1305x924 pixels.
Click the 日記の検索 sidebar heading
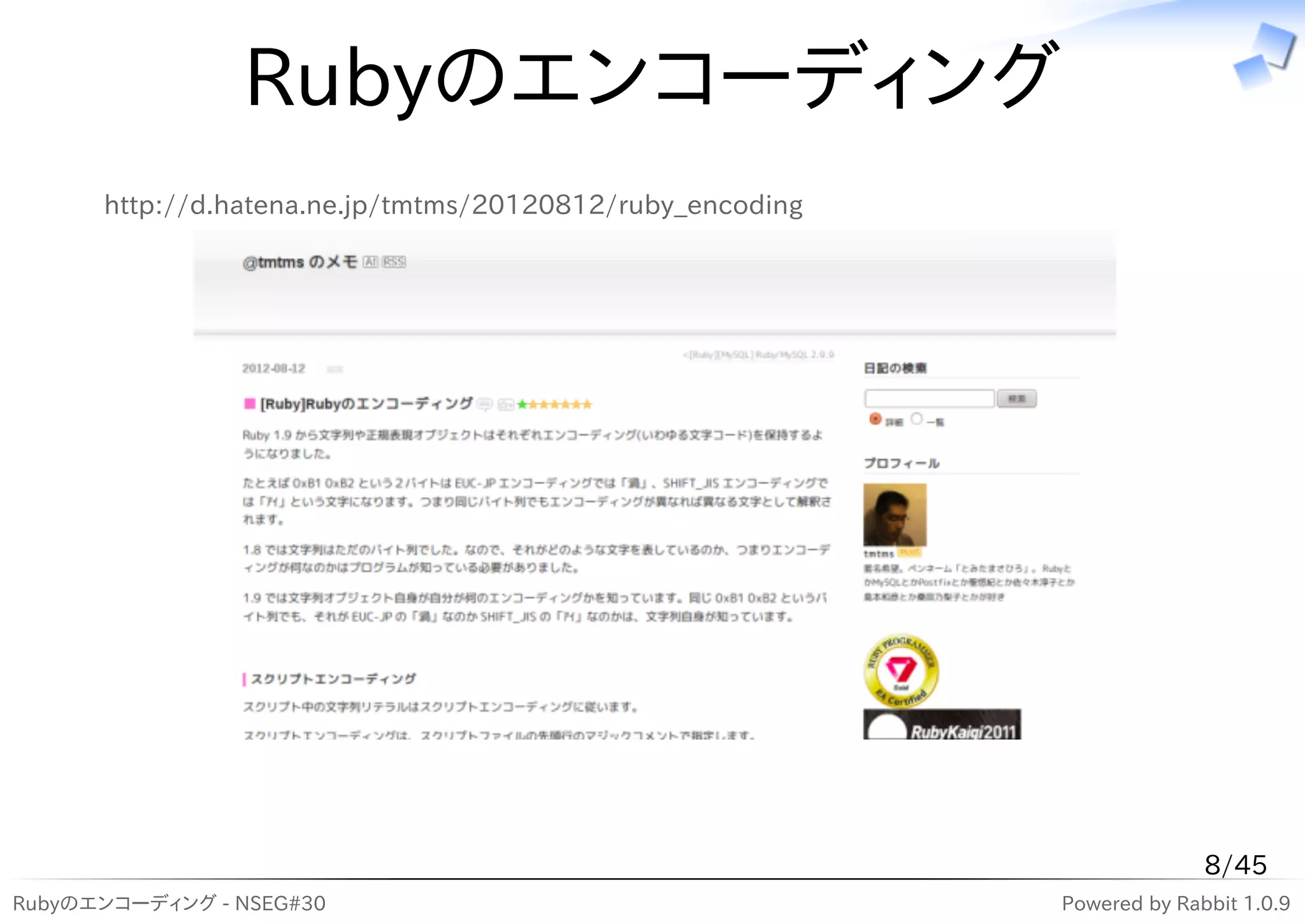pos(895,368)
